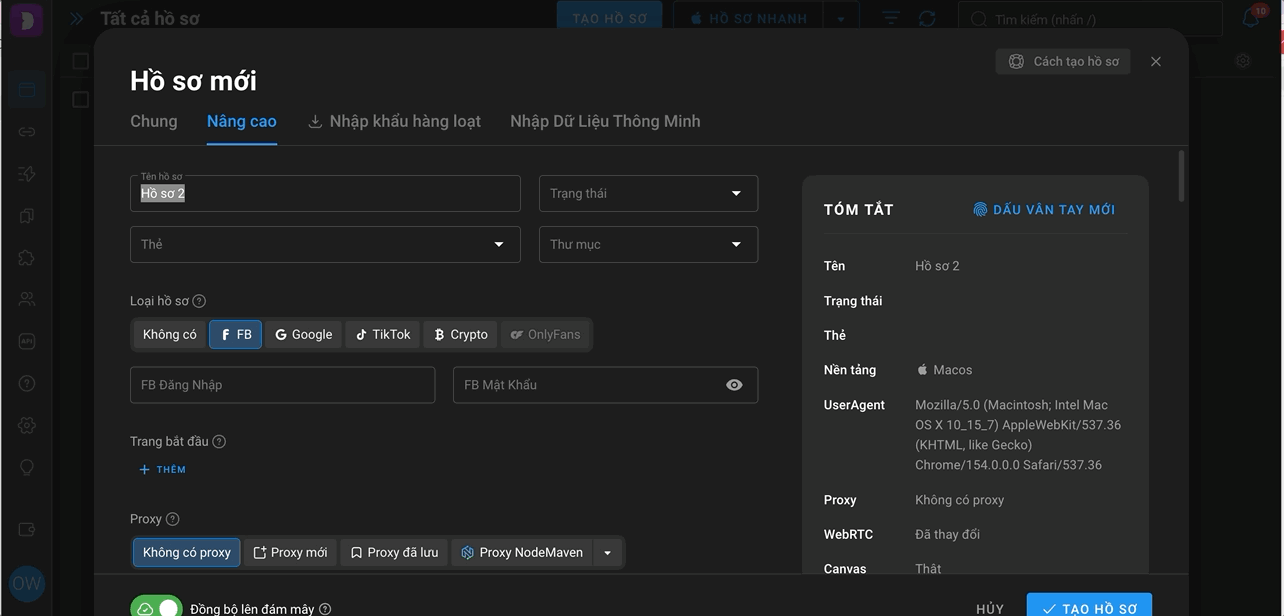This screenshot has height=616, width=1284.
Task: Open the Thẻ dropdown
Action: (x=325, y=245)
